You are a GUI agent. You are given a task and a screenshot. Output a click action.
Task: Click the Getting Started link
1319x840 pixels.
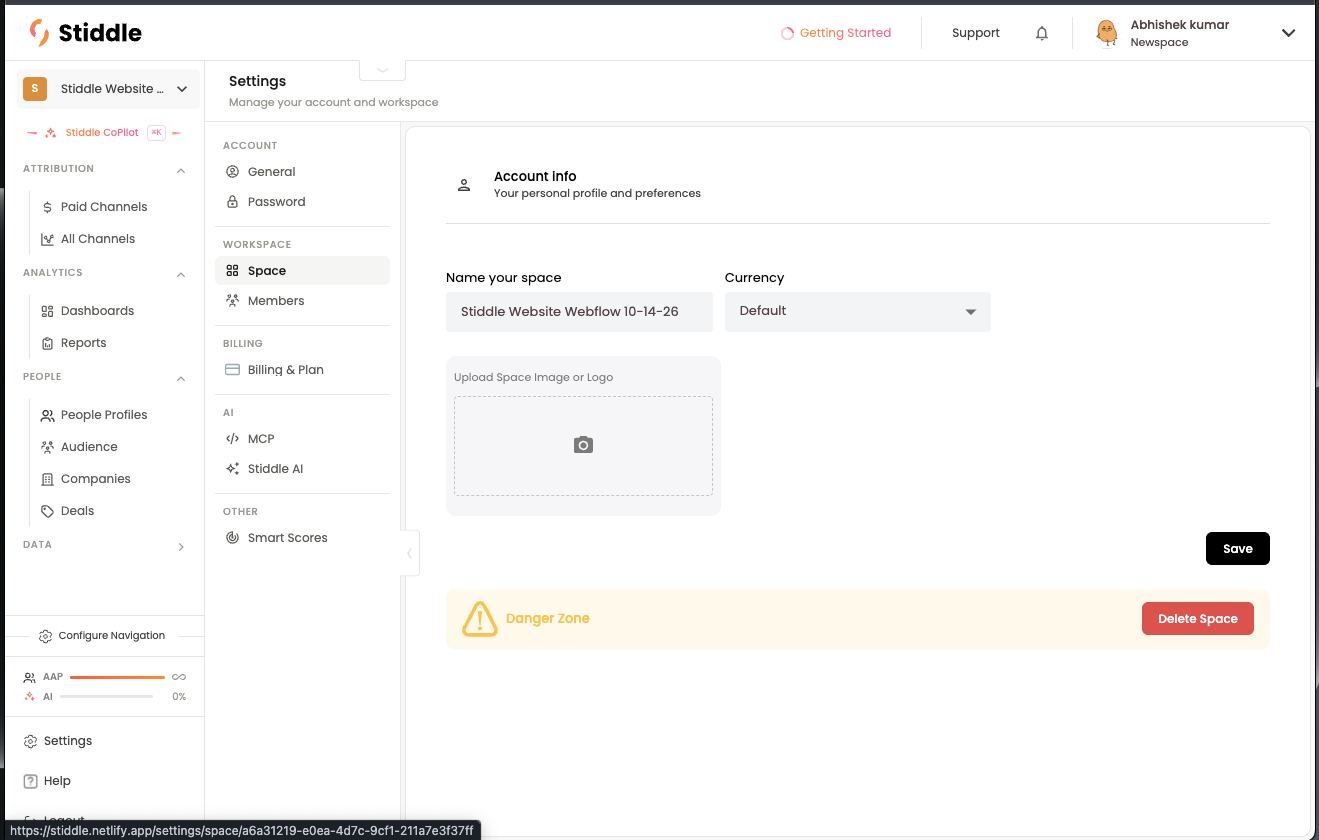(836, 33)
